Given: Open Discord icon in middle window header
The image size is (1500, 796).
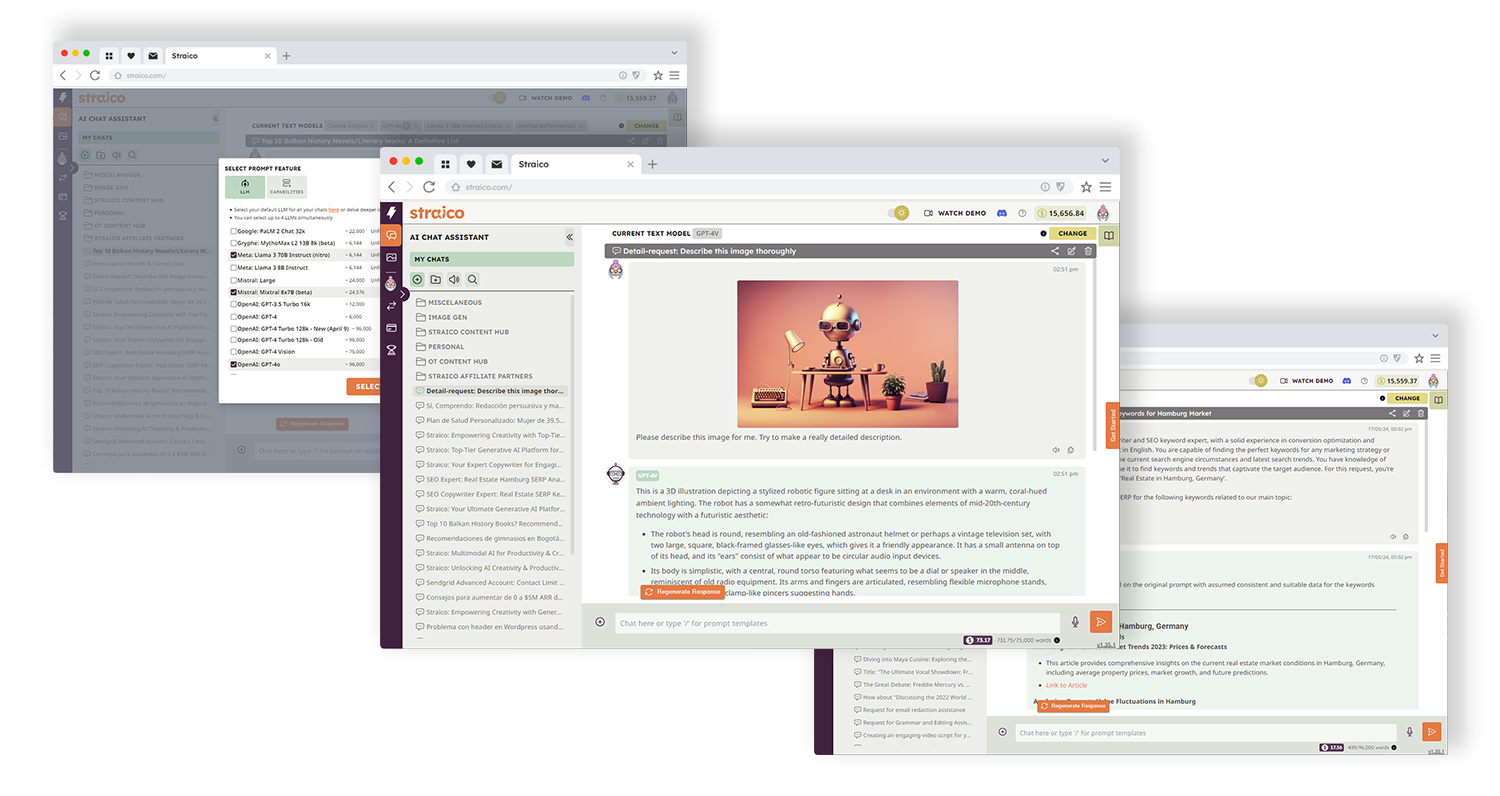Looking at the screenshot, I should [1002, 213].
